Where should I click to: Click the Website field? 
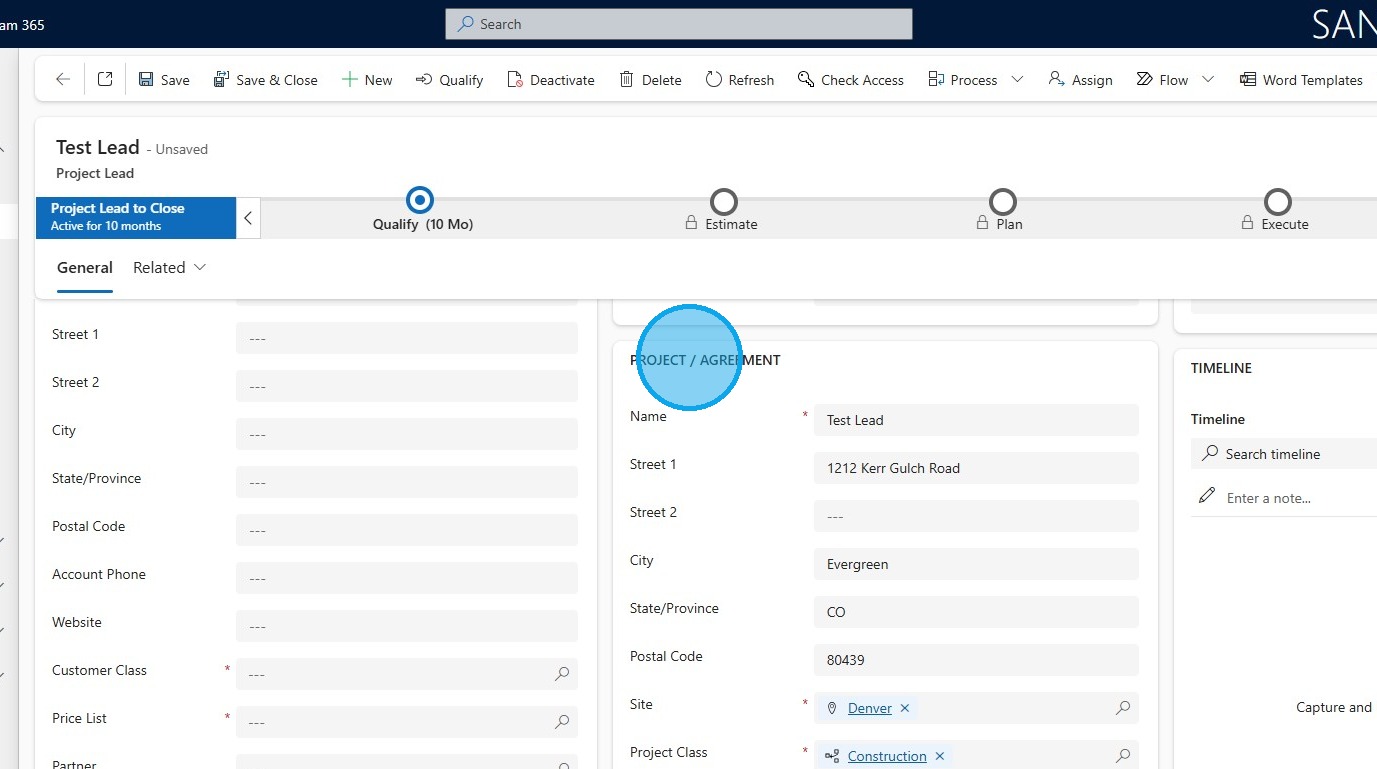point(407,626)
